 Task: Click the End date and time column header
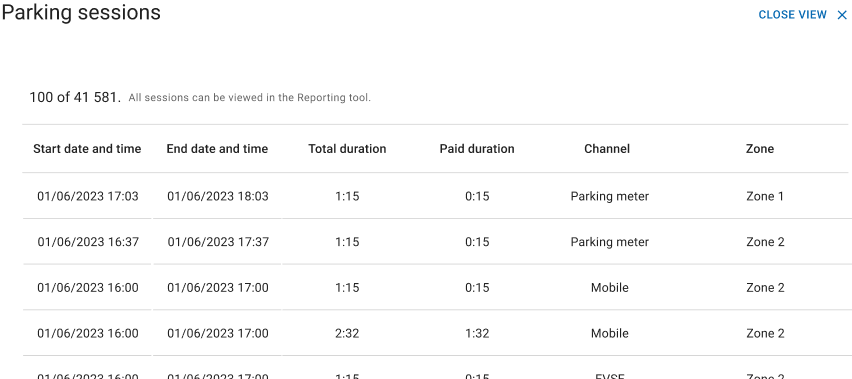pyautogui.click(x=217, y=149)
